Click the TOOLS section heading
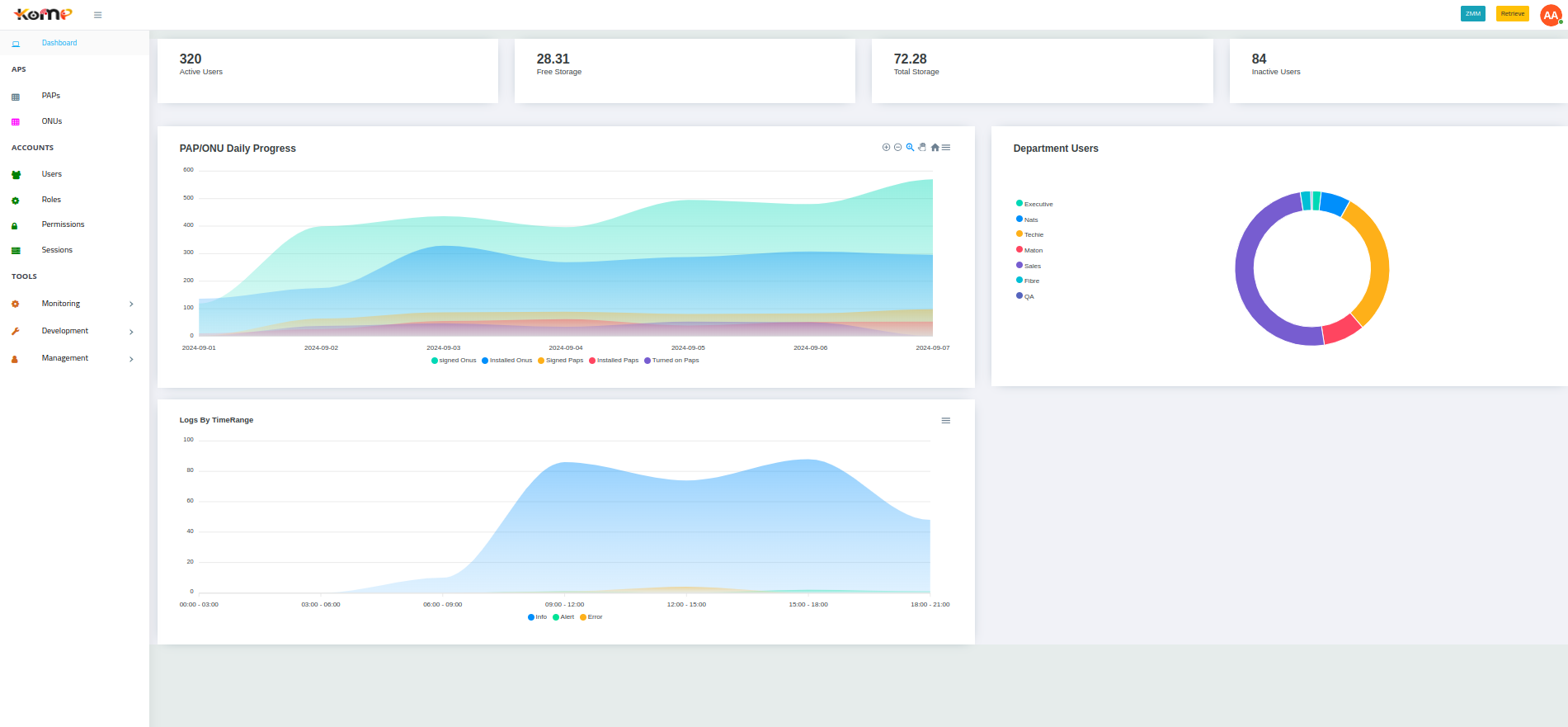This screenshot has height=727, width=1568. click(24, 276)
